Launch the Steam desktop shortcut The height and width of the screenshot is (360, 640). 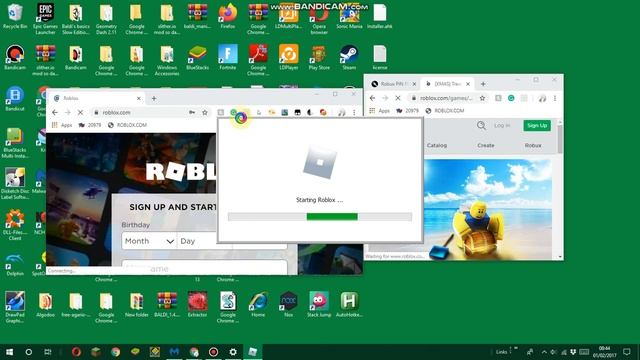tap(349, 57)
